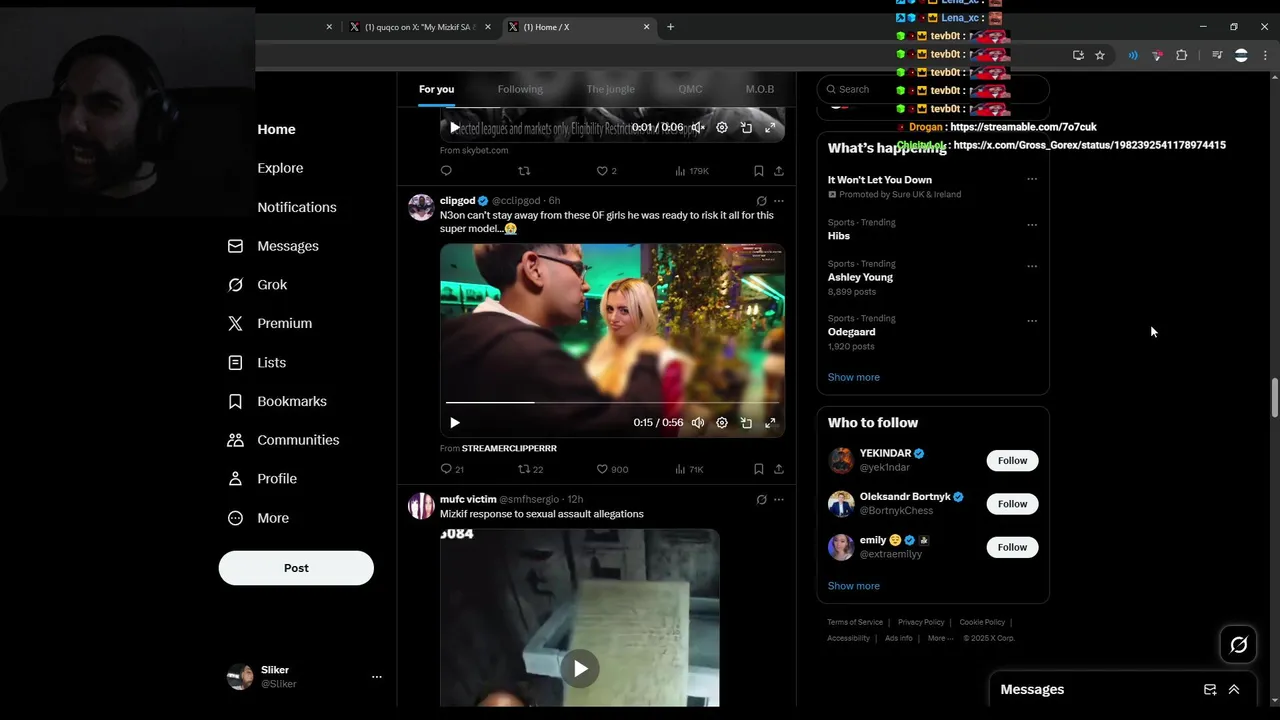Open options for Odegaard trend
Image resolution: width=1280 pixels, height=720 pixels.
point(1032,321)
